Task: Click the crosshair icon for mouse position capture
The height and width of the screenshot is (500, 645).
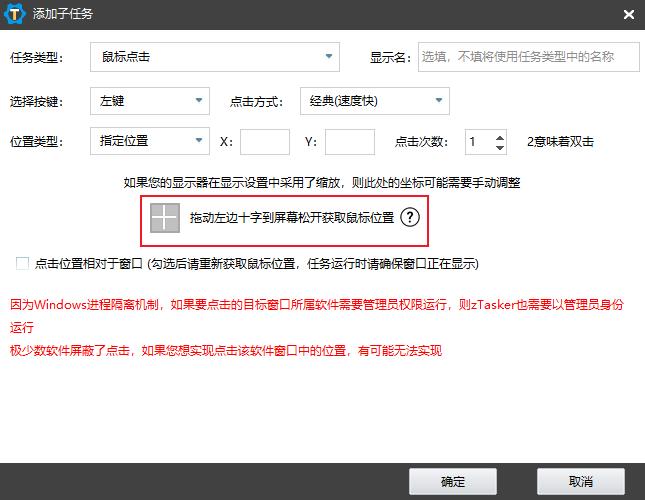Action: (165, 218)
